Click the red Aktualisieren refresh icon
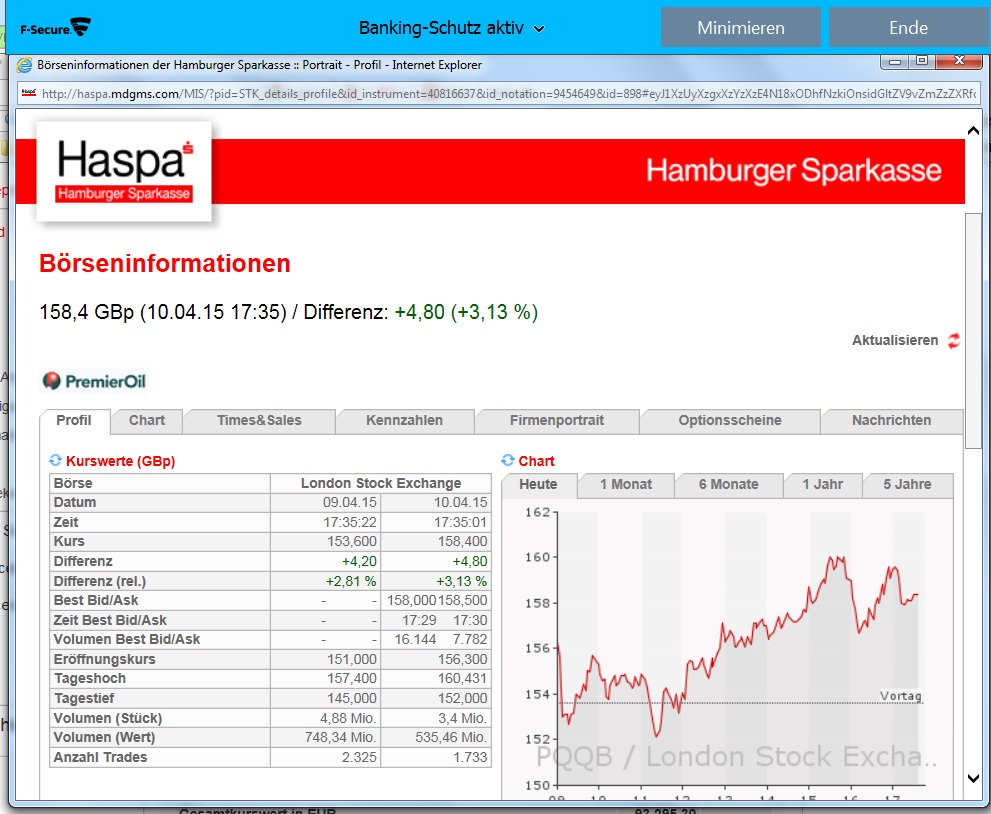The width and height of the screenshot is (991, 814). [x=953, y=341]
